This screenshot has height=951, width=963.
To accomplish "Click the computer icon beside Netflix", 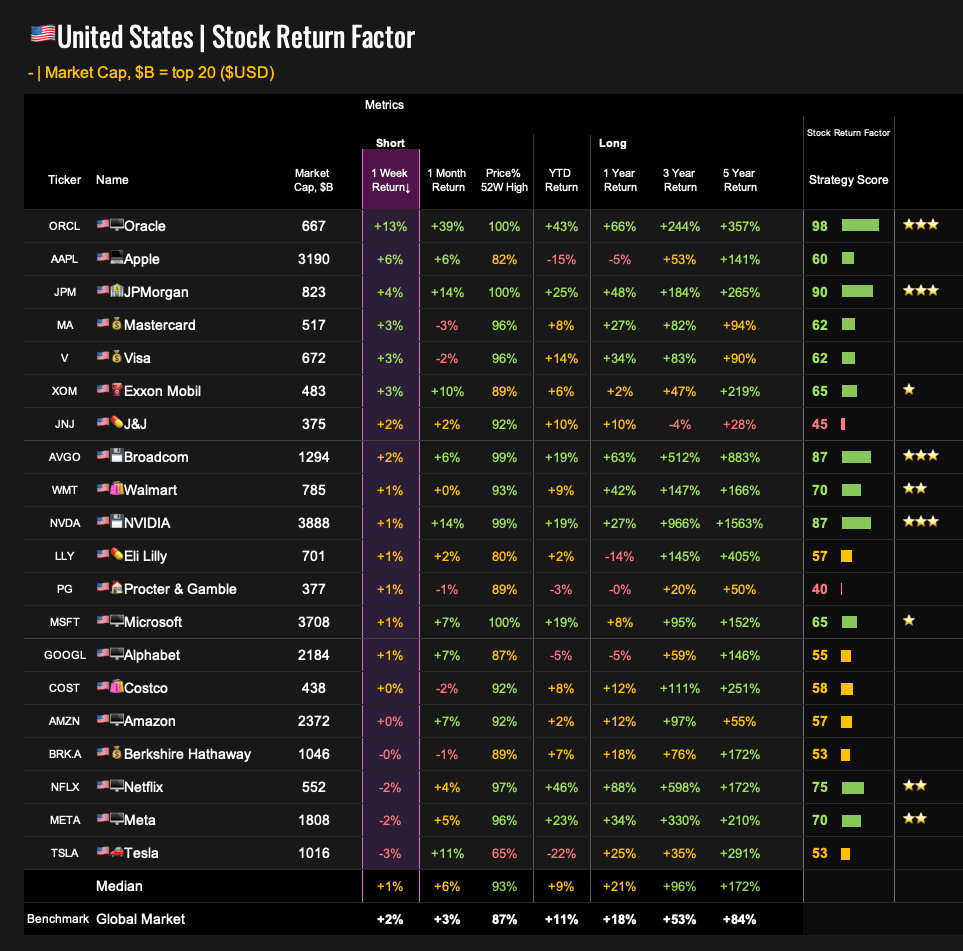I will coord(117,785).
